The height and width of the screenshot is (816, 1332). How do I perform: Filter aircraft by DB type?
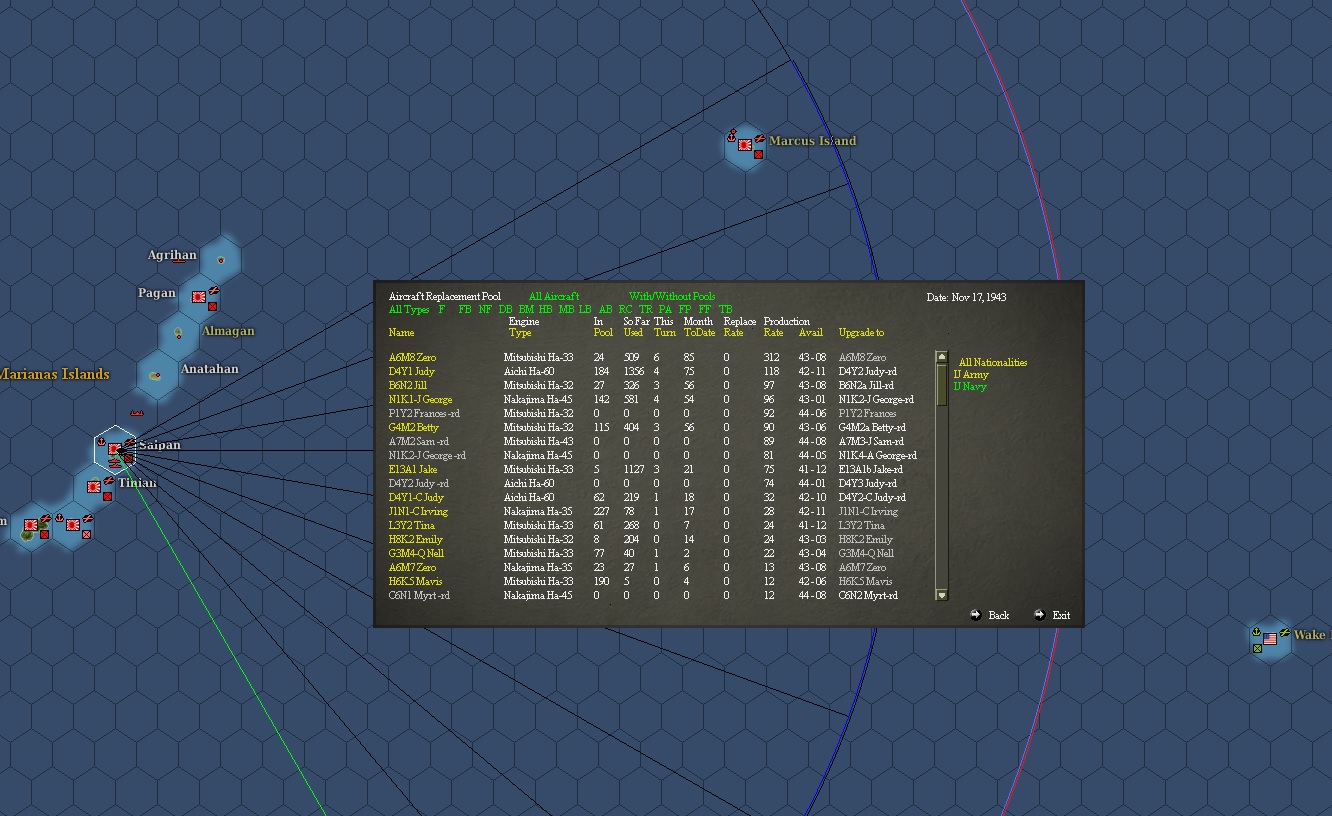pyautogui.click(x=505, y=310)
